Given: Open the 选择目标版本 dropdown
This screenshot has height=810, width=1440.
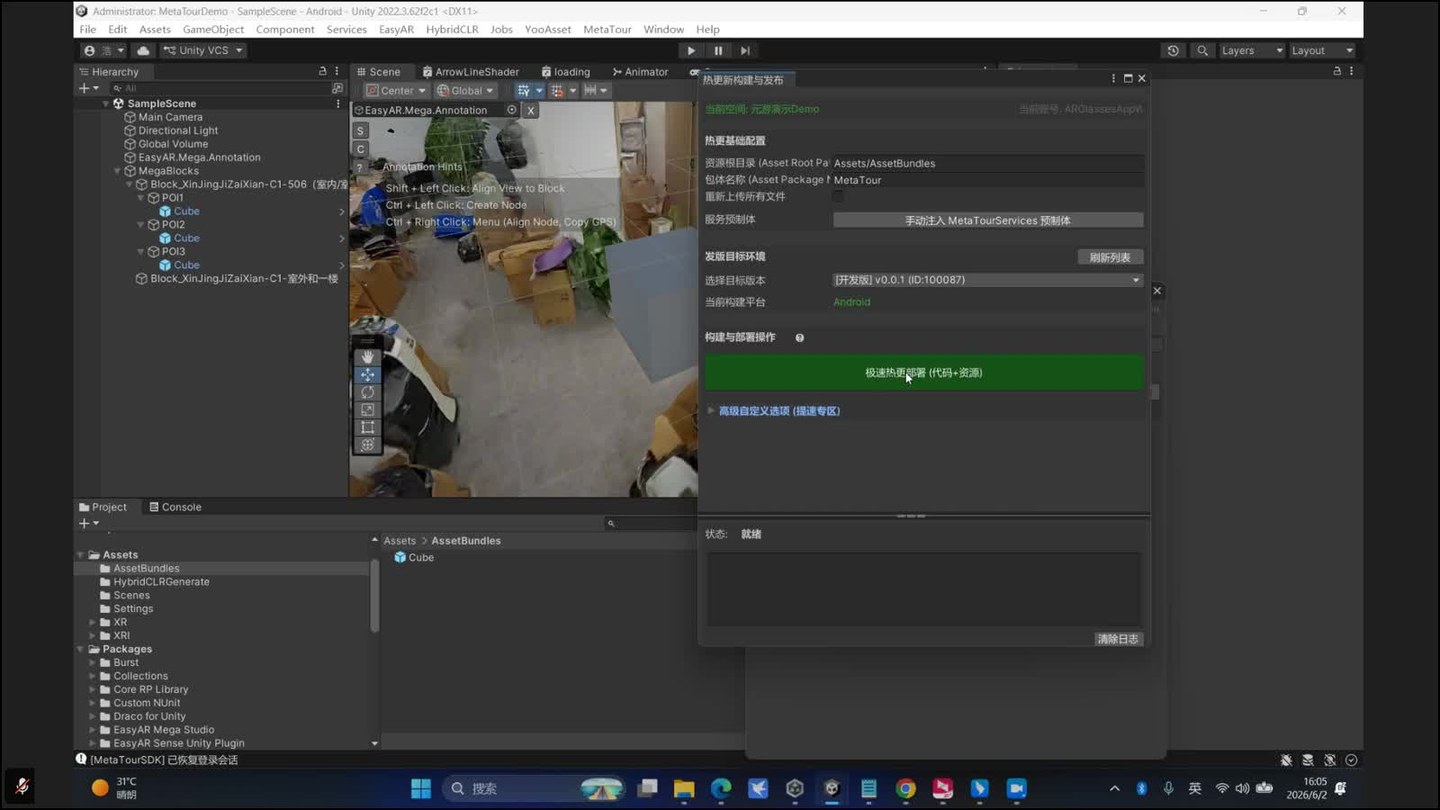Looking at the screenshot, I should [988, 280].
